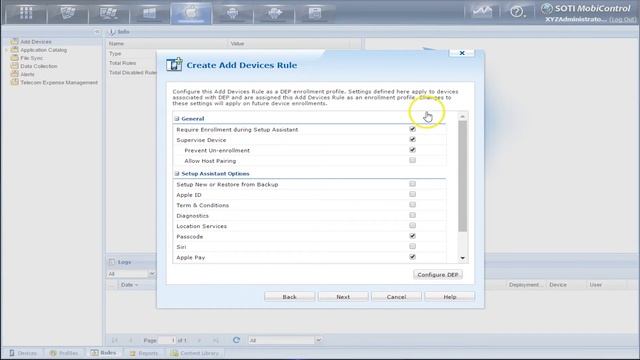Go to next page of logs
This screenshot has height=360, width=640.
pos(199,340)
